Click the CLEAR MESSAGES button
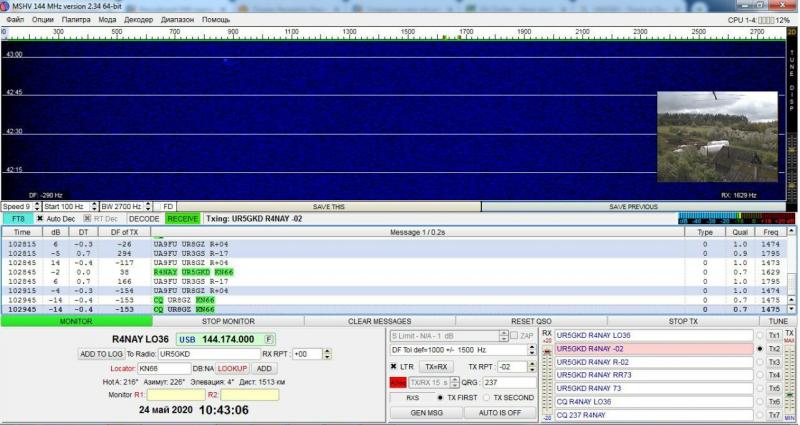 [379, 321]
